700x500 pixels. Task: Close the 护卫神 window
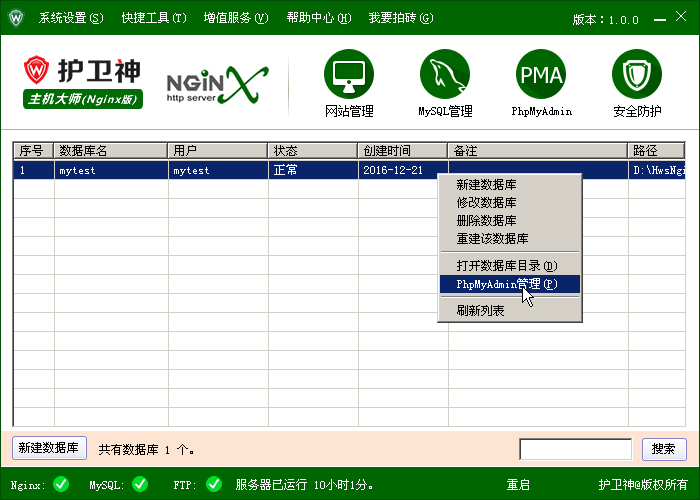[x=681, y=17]
